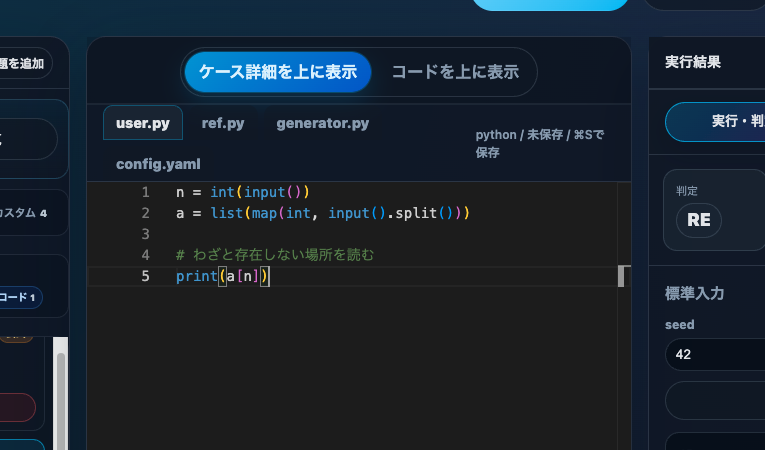
Task: Click the seed label
Action: tap(680, 325)
